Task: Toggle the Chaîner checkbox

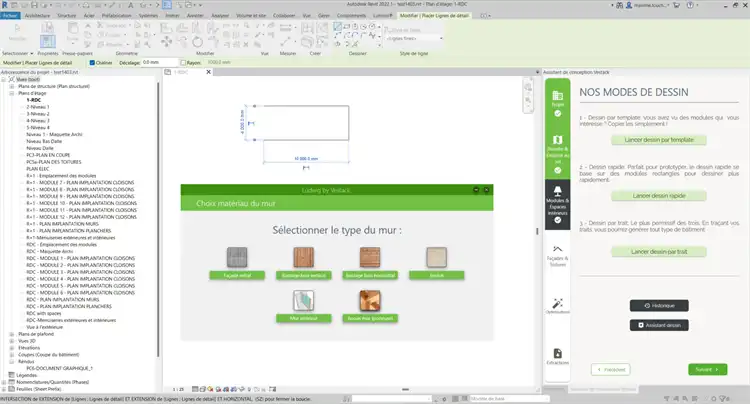Action: pyautogui.click(x=92, y=63)
